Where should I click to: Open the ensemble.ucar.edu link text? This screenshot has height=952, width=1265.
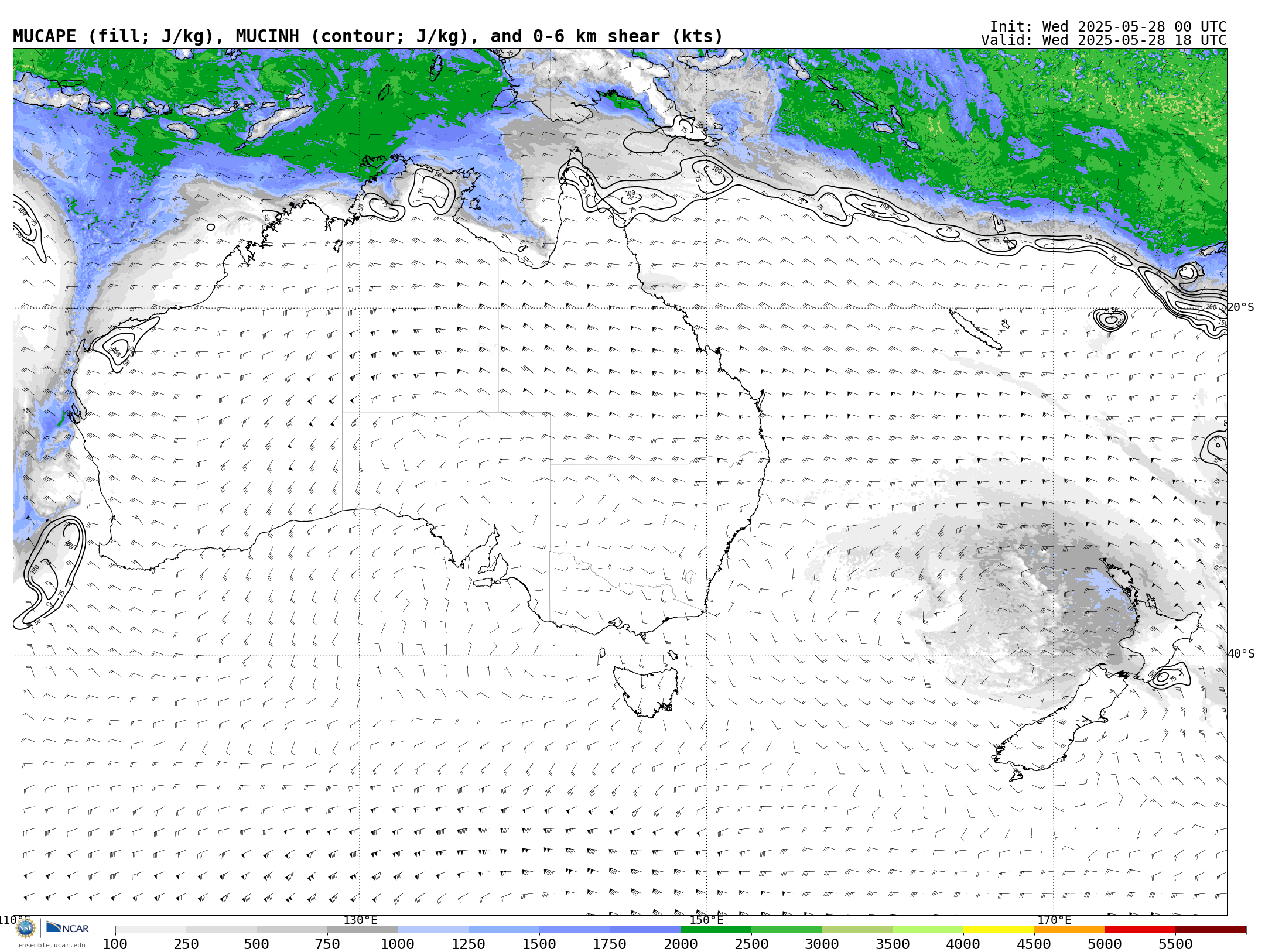click(x=52, y=945)
